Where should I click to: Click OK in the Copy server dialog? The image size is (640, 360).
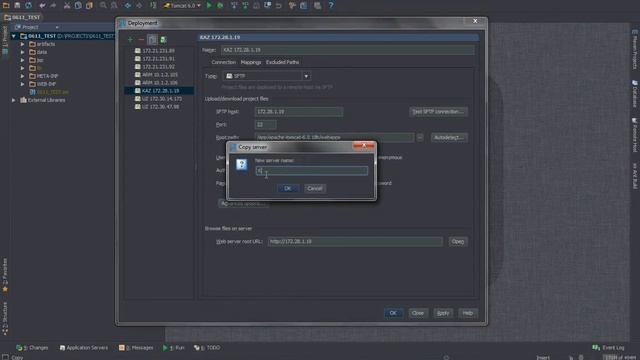point(288,188)
